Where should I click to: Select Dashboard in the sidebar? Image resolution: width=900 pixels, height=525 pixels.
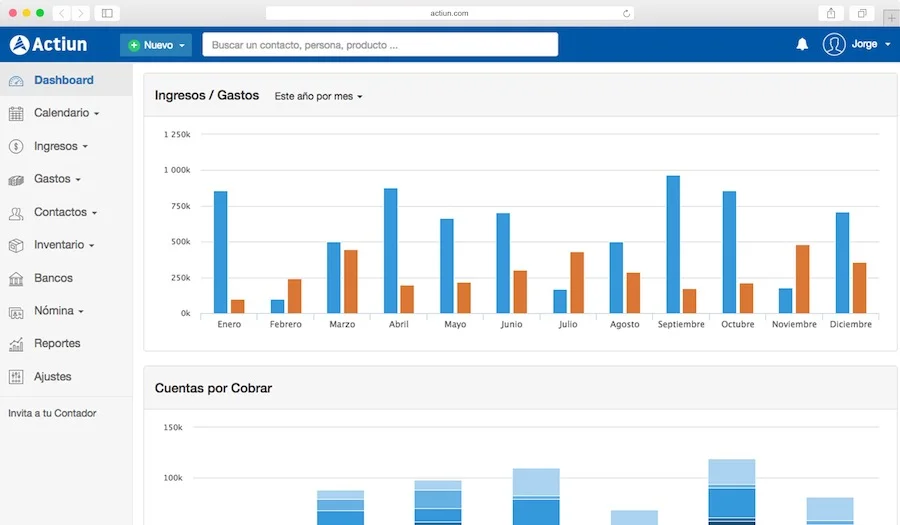point(66,80)
